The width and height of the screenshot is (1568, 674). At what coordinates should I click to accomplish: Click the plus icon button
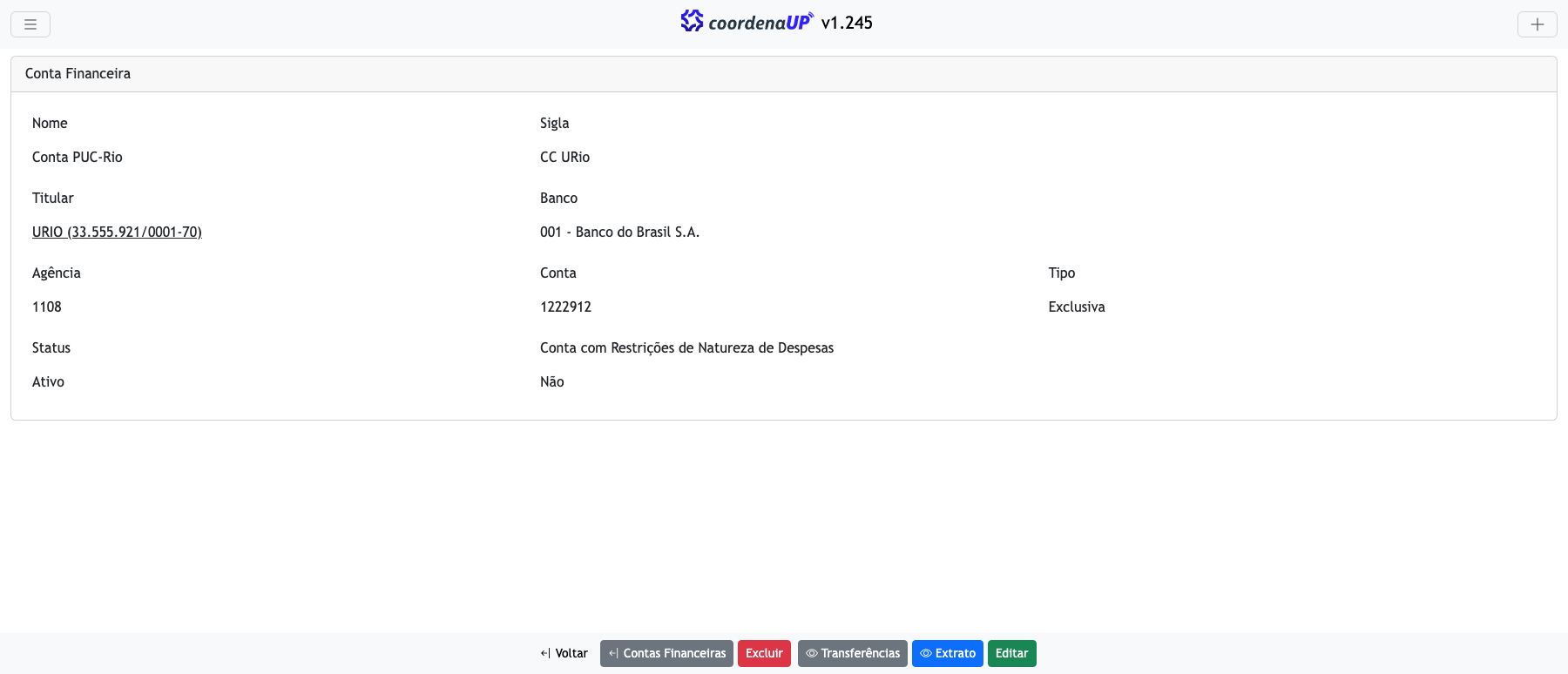point(1537,24)
